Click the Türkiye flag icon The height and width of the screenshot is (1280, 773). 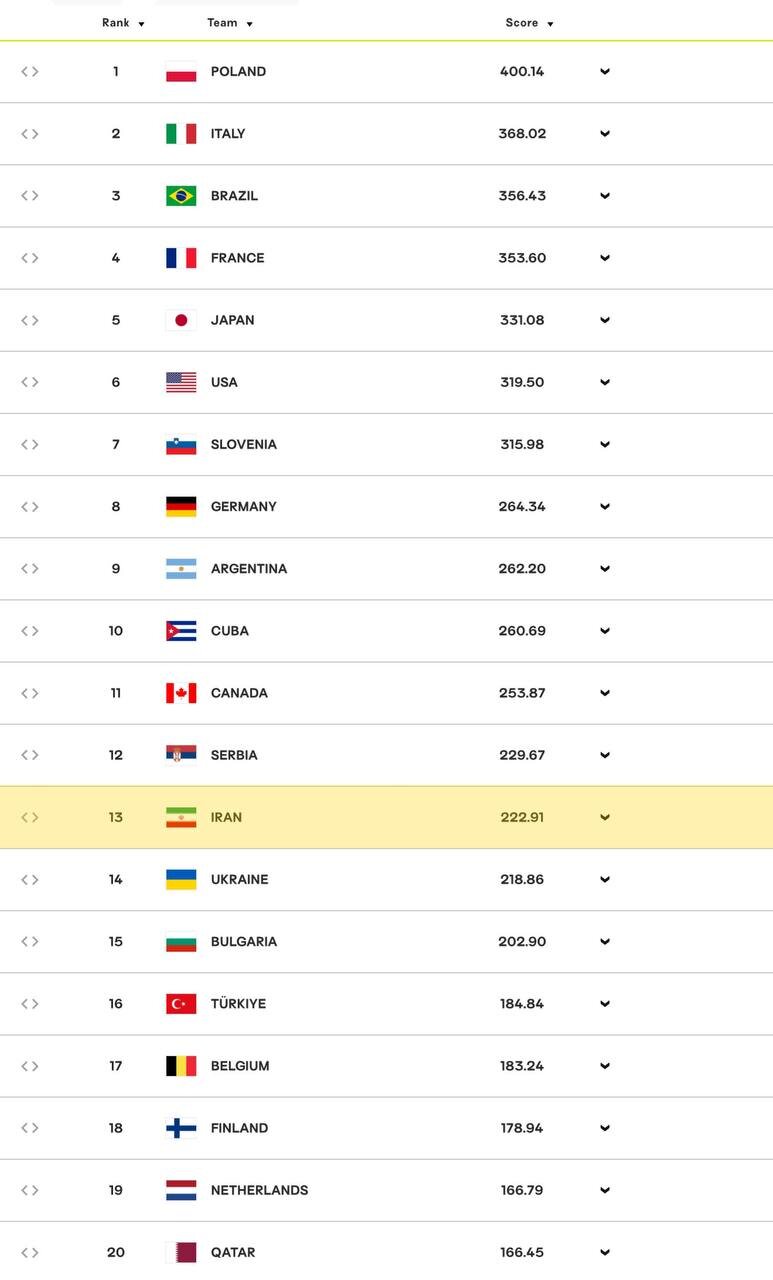(181, 1004)
